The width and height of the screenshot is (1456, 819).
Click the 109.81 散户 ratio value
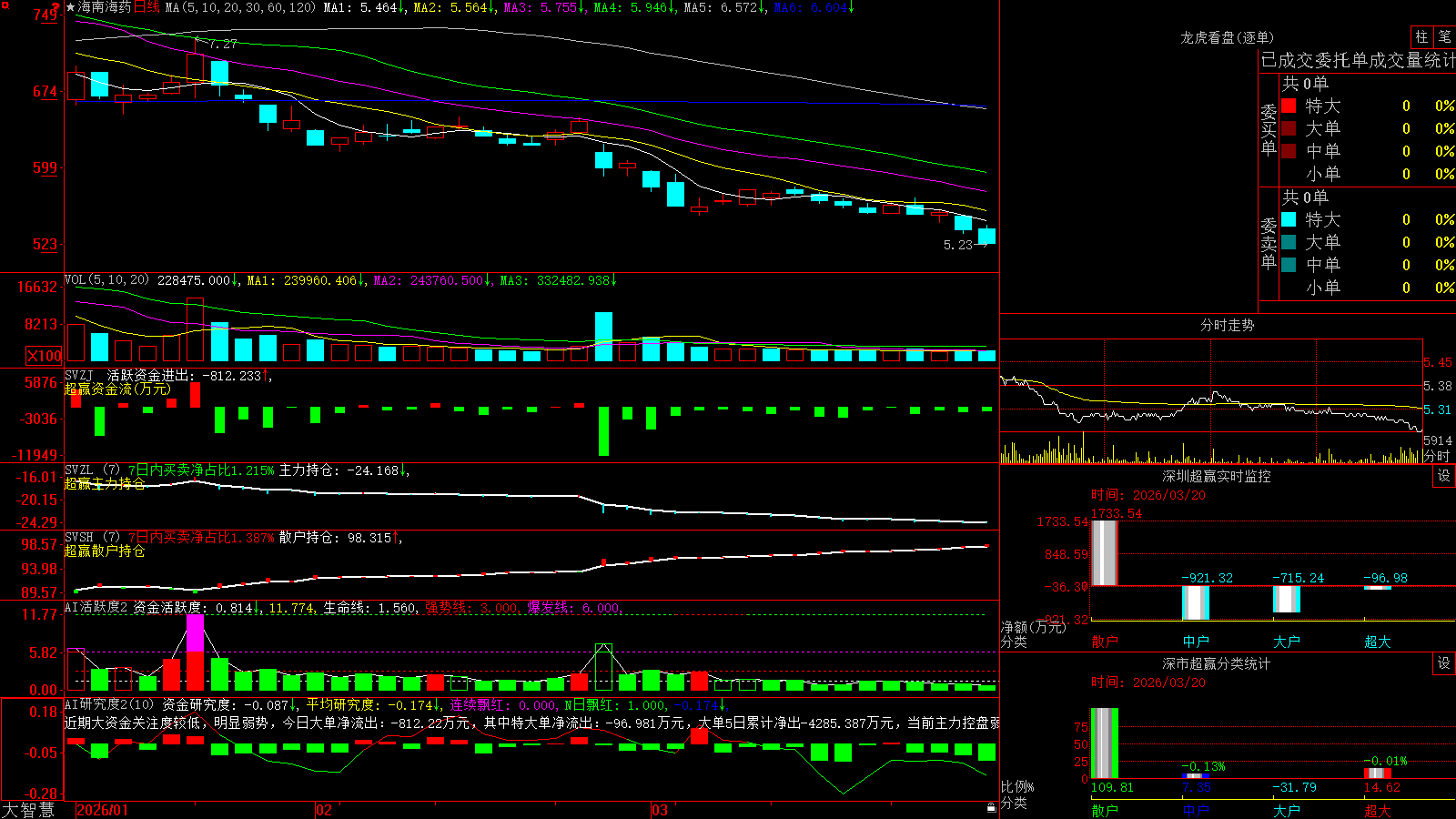click(x=1112, y=787)
